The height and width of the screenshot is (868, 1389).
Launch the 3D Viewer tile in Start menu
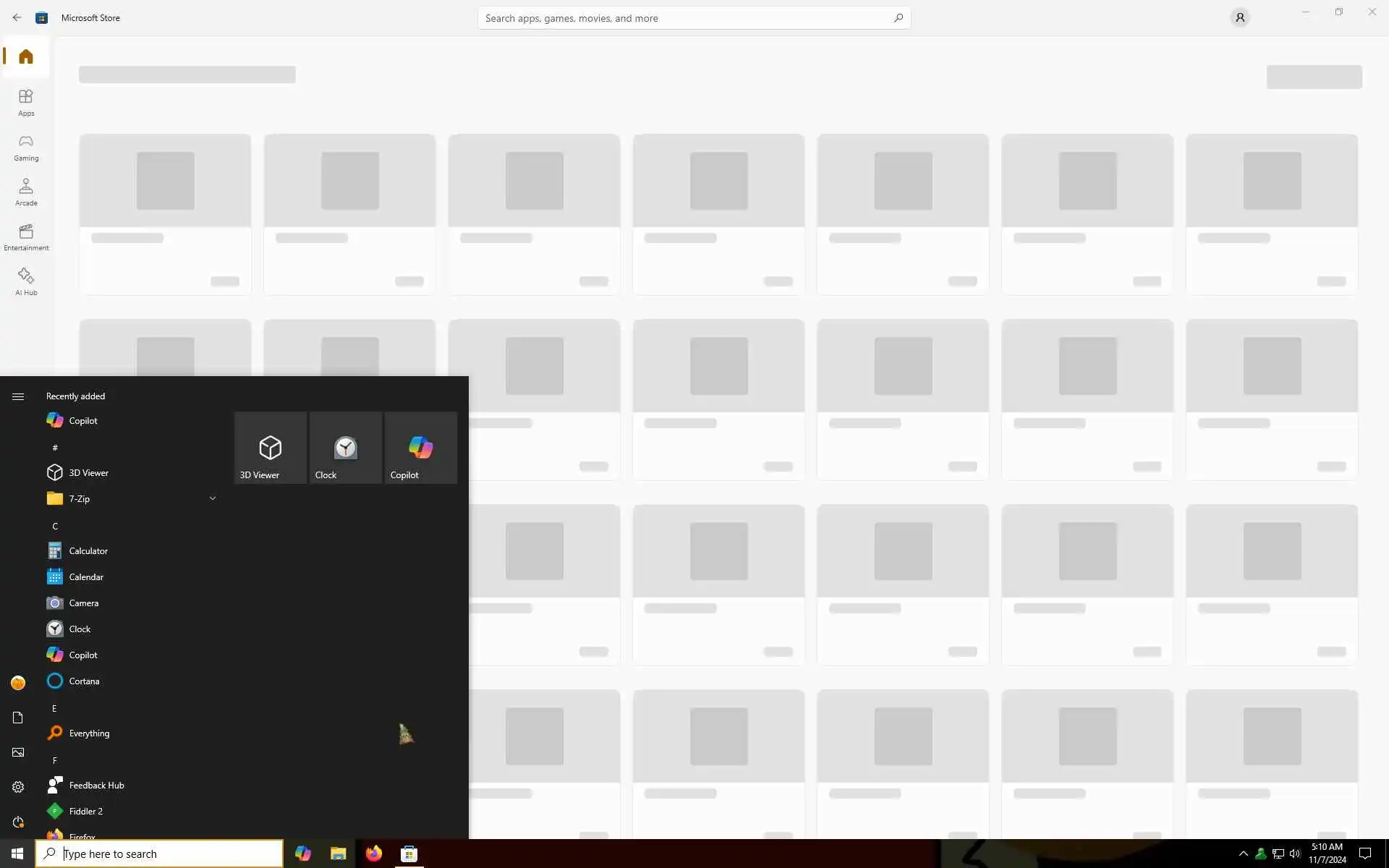[270, 448]
